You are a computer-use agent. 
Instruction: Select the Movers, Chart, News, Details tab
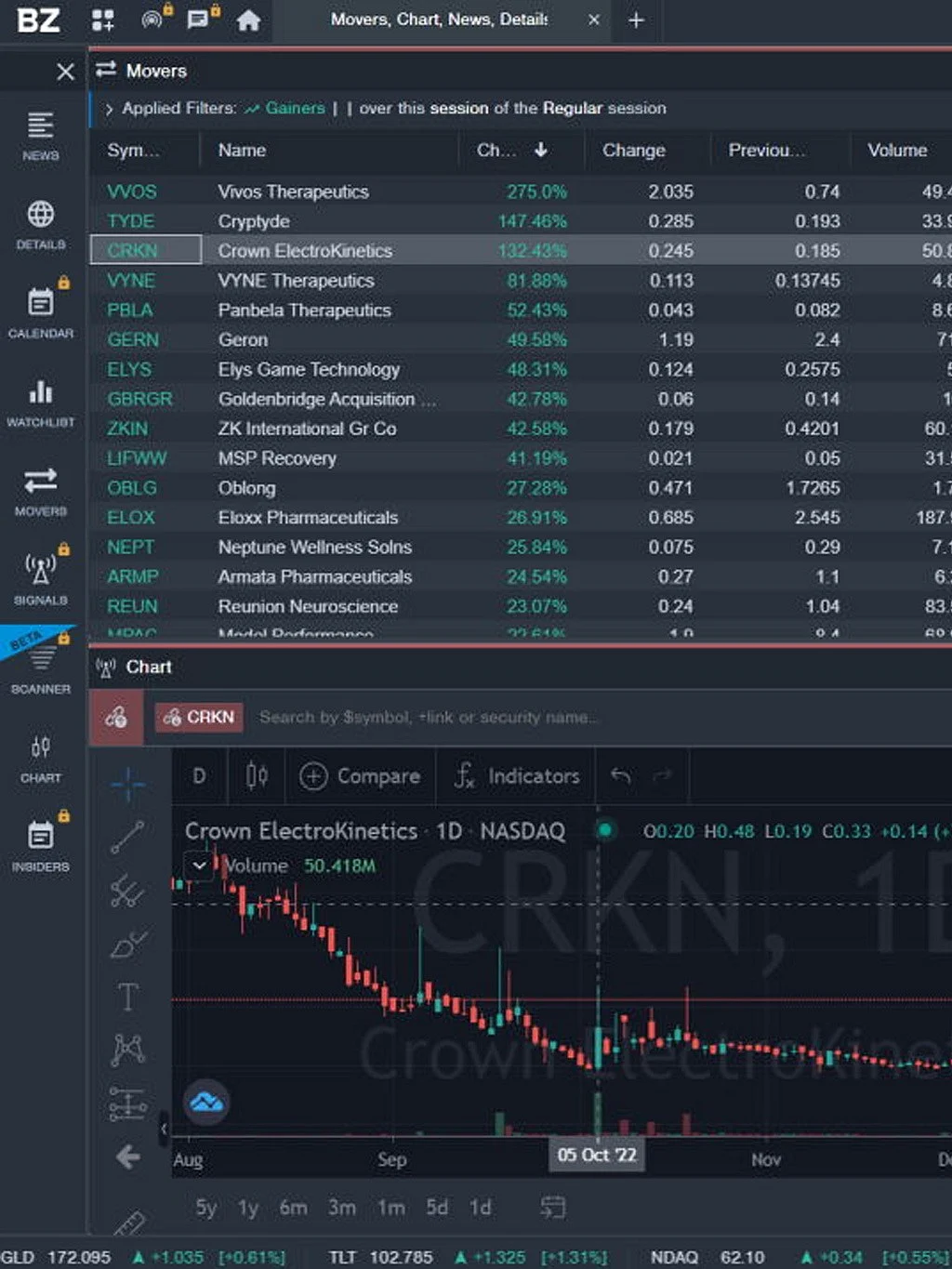[439, 20]
